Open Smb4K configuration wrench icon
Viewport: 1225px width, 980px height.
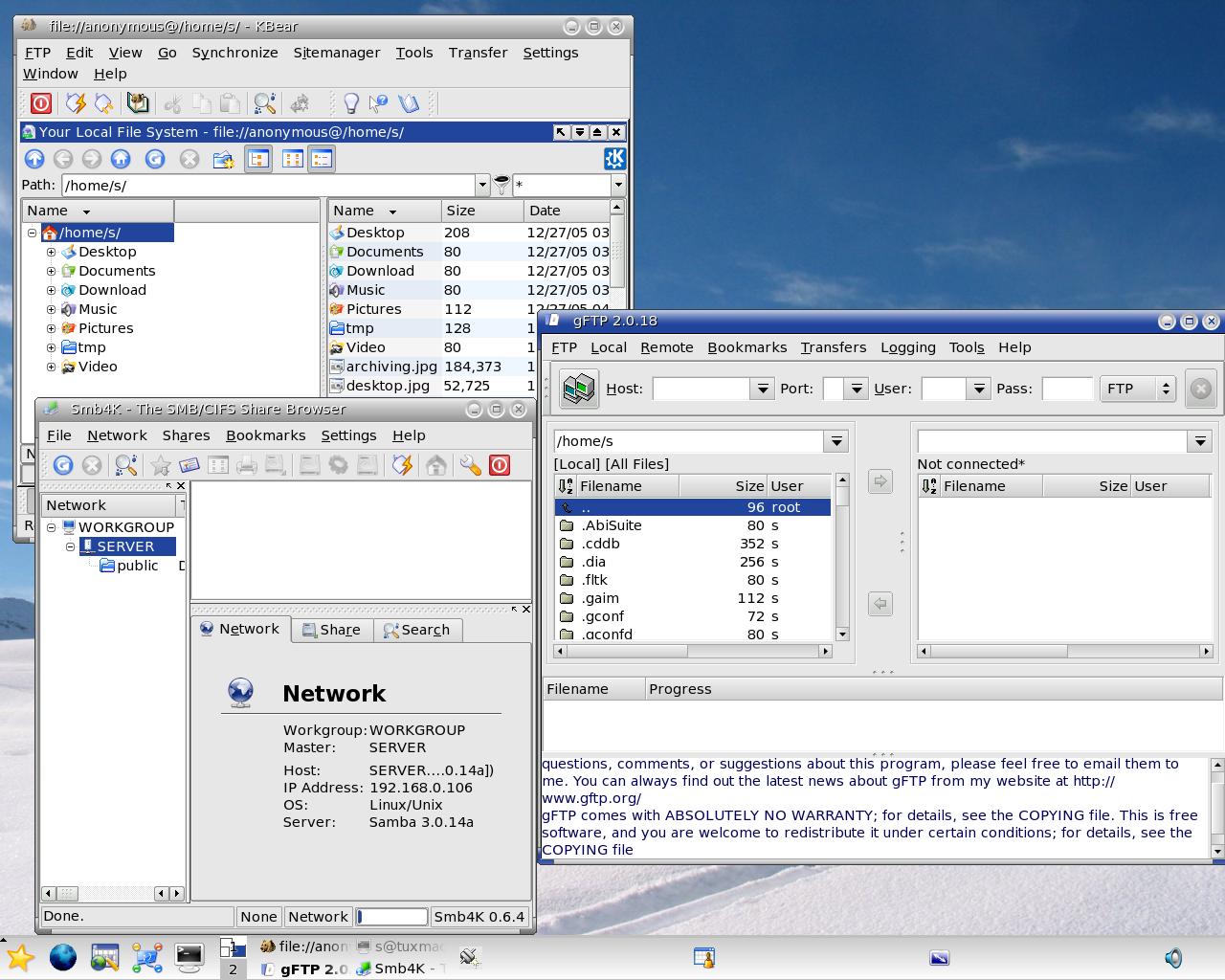click(x=470, y=465)
